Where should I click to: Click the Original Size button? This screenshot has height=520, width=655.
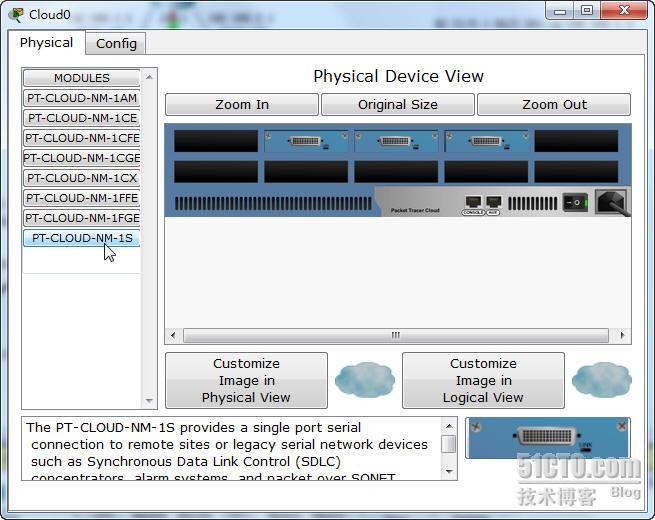click(x=398, y=104)
